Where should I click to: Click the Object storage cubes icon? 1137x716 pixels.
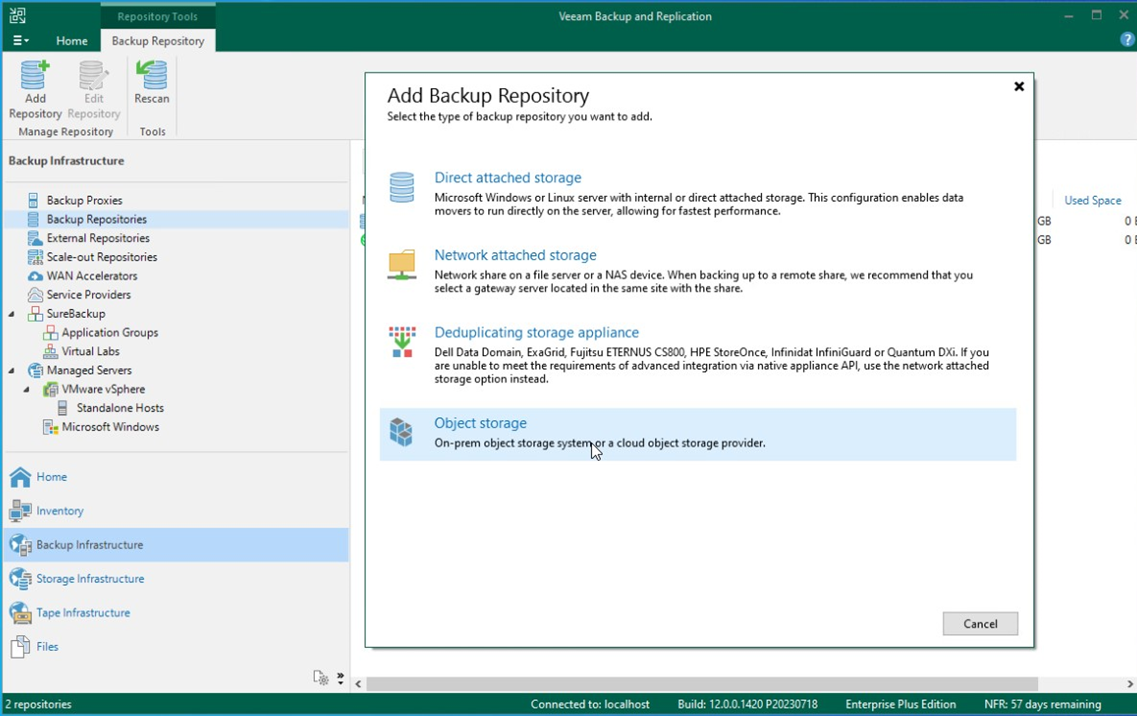(x=401, y=432)
